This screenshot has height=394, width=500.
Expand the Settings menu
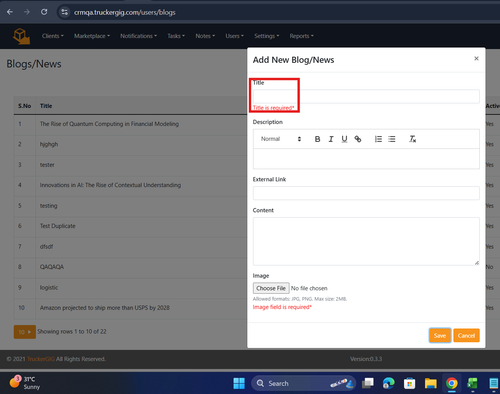[267, 36]
